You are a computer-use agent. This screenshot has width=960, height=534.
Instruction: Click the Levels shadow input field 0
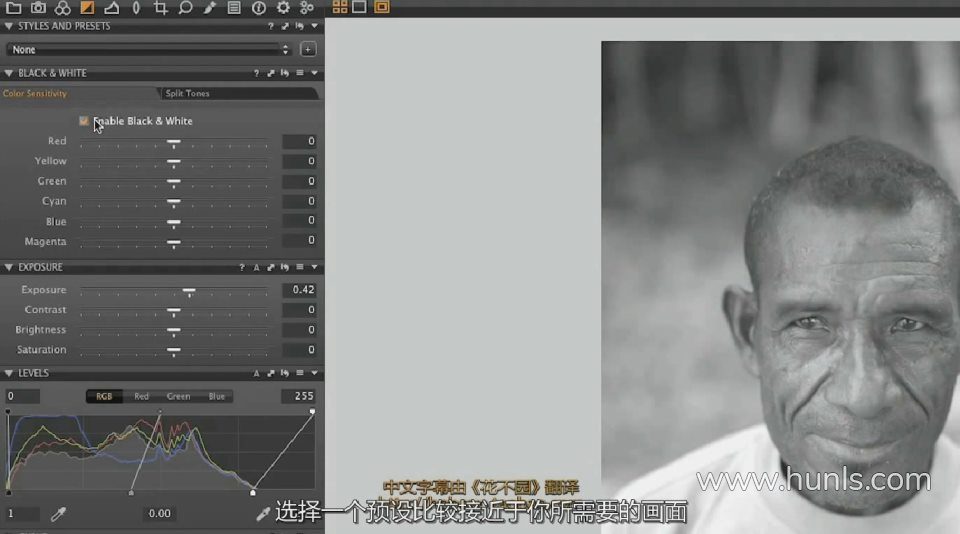pyautogui.click(x=23, y=396)
